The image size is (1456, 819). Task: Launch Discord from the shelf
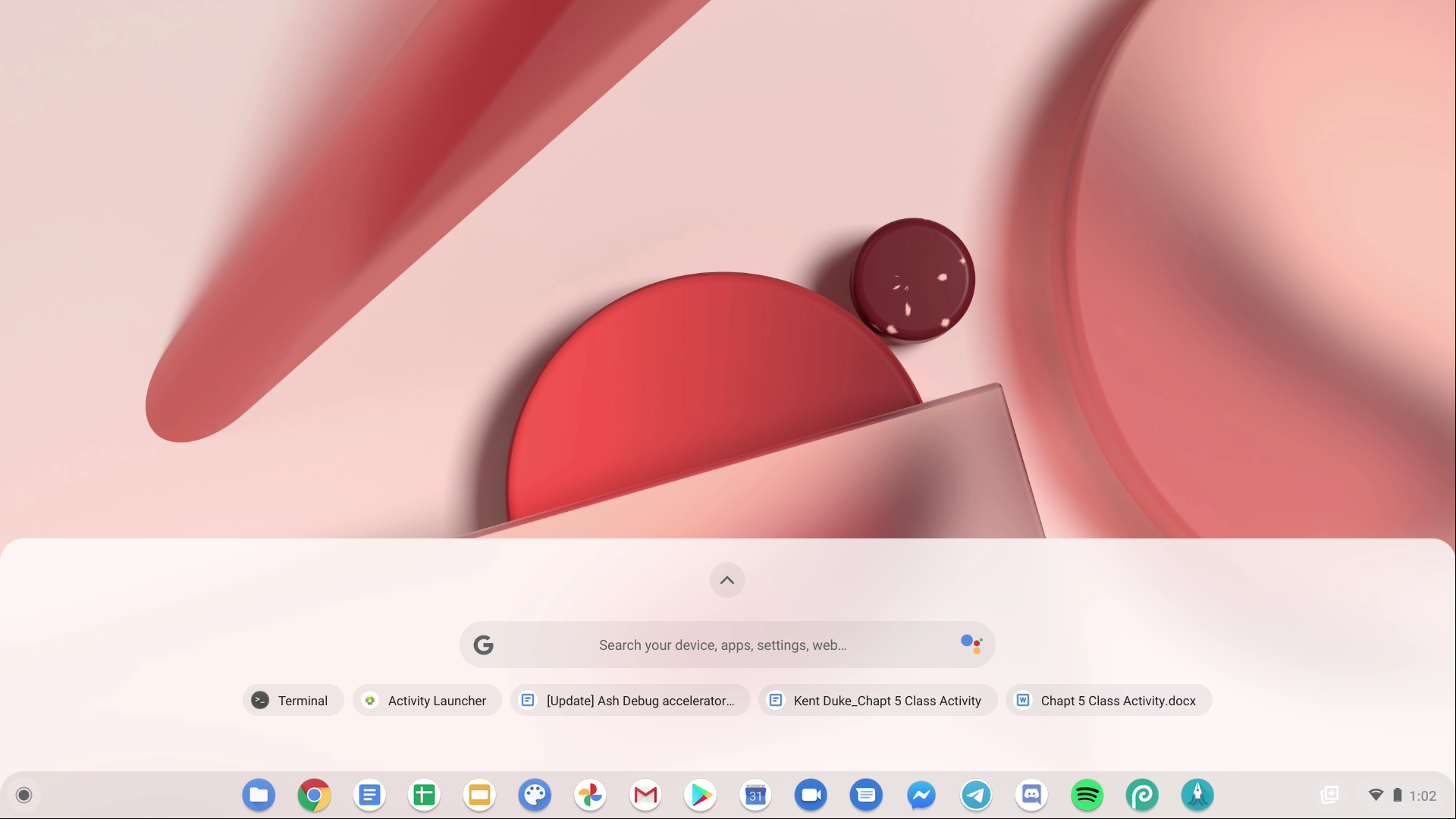pyautogui.click(x=1031, y=794)
